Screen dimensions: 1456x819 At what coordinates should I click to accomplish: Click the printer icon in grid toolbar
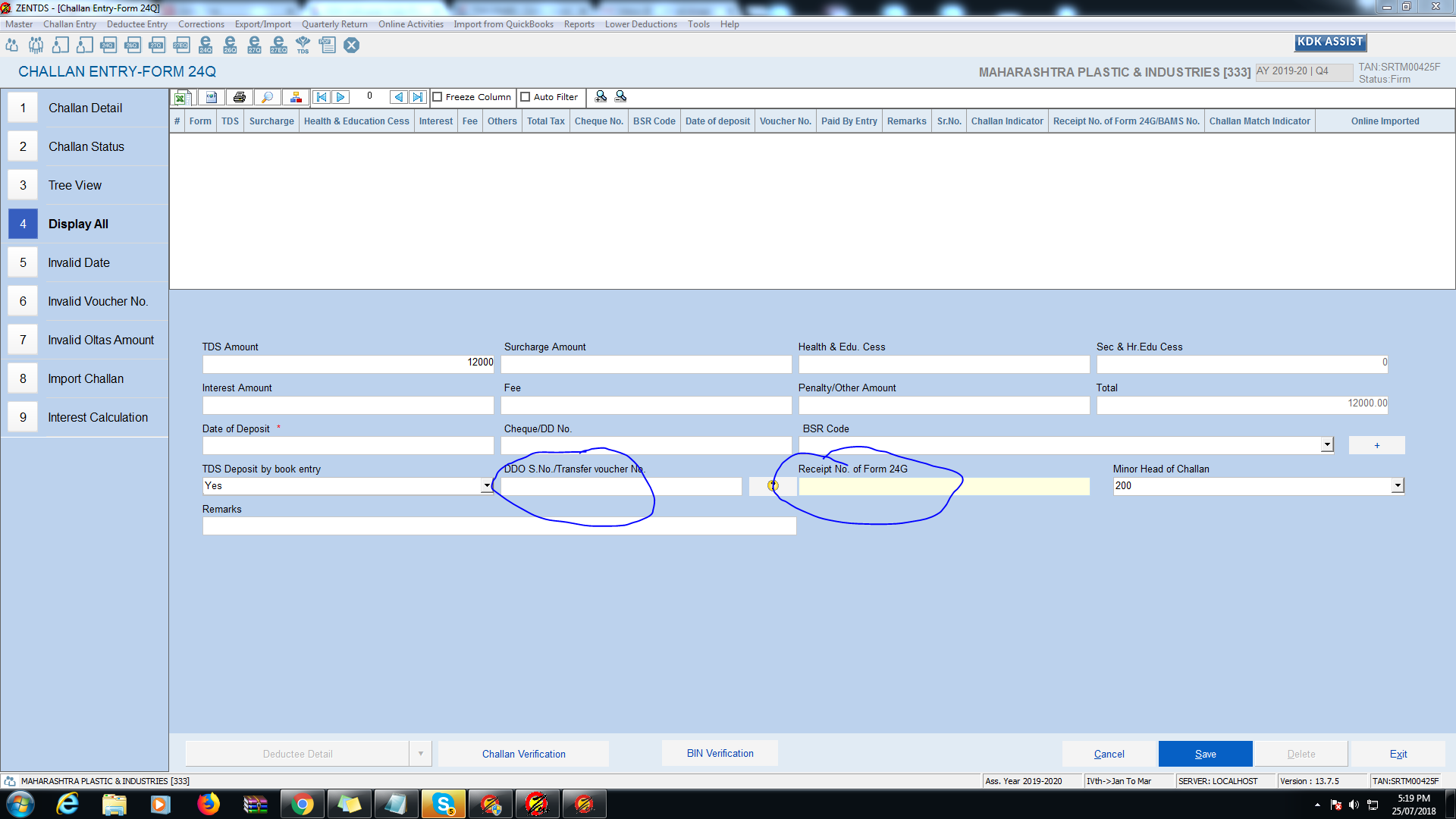tap(240, 97)
